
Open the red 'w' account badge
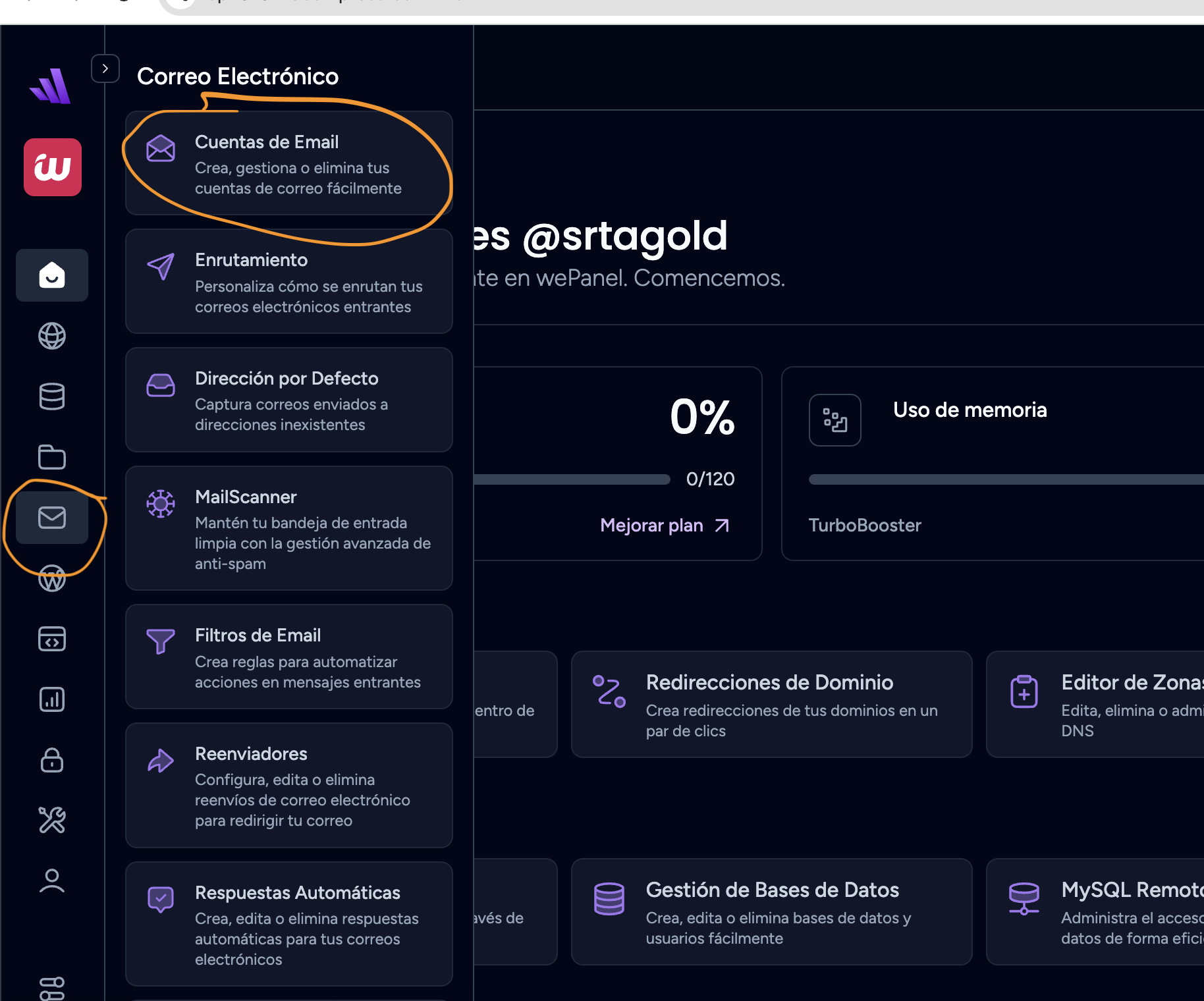(x=53, y=167)
